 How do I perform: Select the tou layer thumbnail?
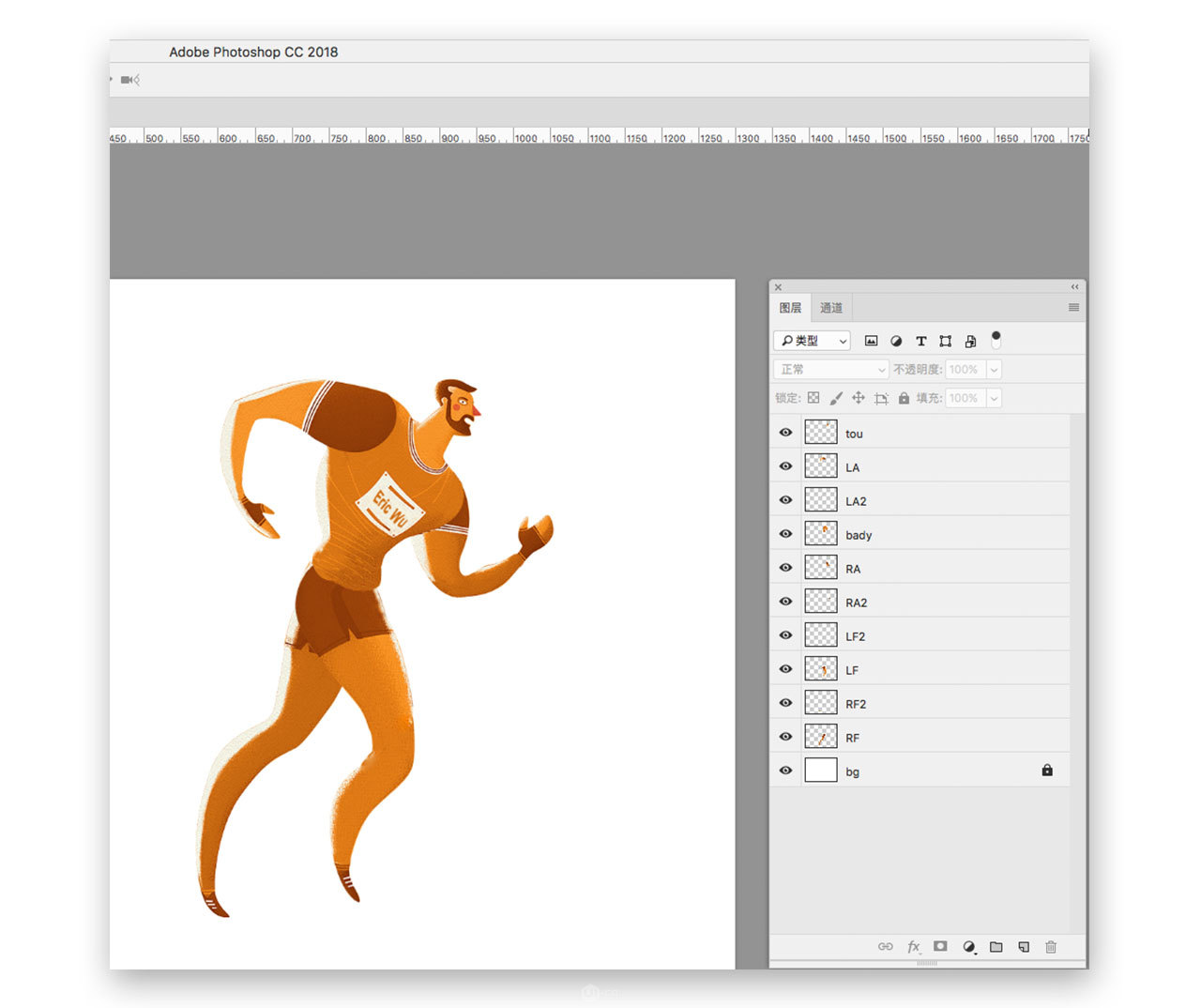pyautogui.click(x=821, y=433)
